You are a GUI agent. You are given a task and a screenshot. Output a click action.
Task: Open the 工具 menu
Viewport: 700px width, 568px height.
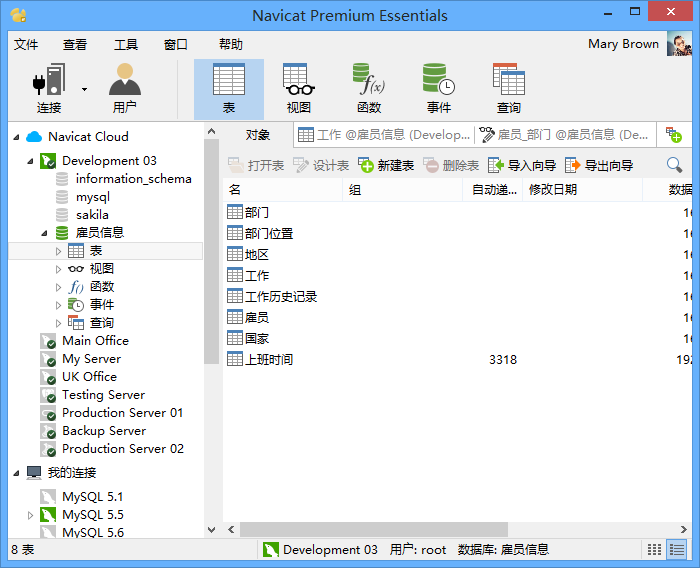(125, 45)
